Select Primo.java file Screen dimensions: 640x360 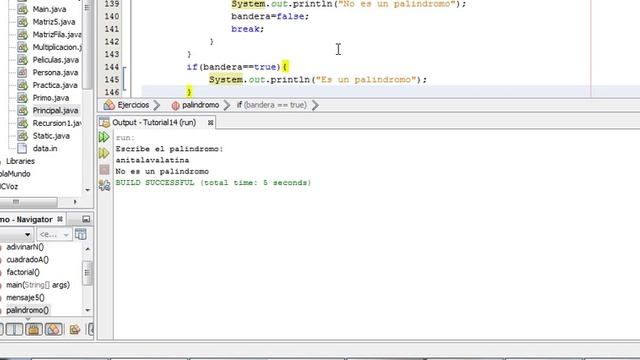[x=51, y=98]
